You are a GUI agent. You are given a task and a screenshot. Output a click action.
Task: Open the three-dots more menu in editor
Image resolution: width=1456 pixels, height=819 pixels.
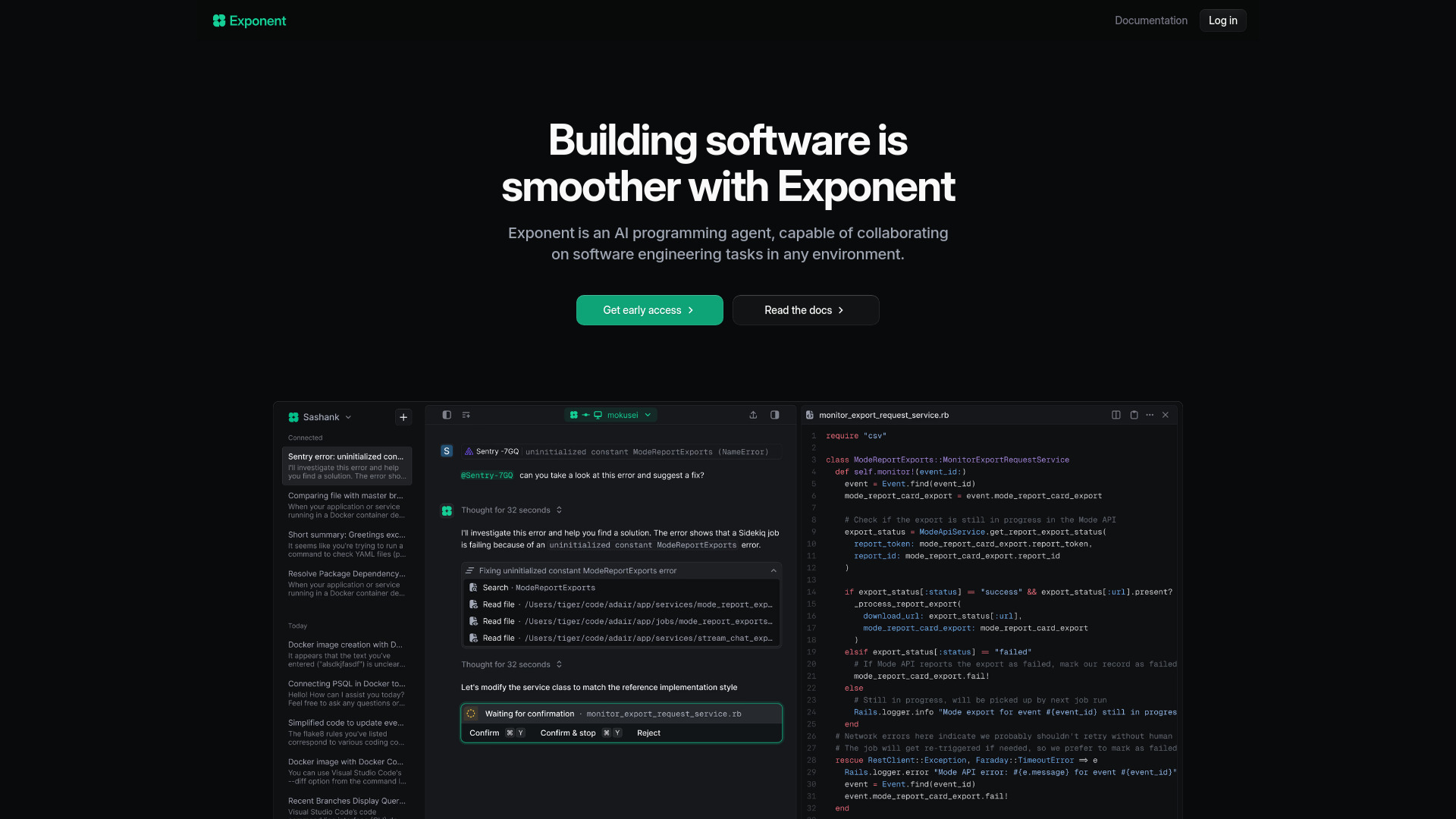pos(1150,415)
